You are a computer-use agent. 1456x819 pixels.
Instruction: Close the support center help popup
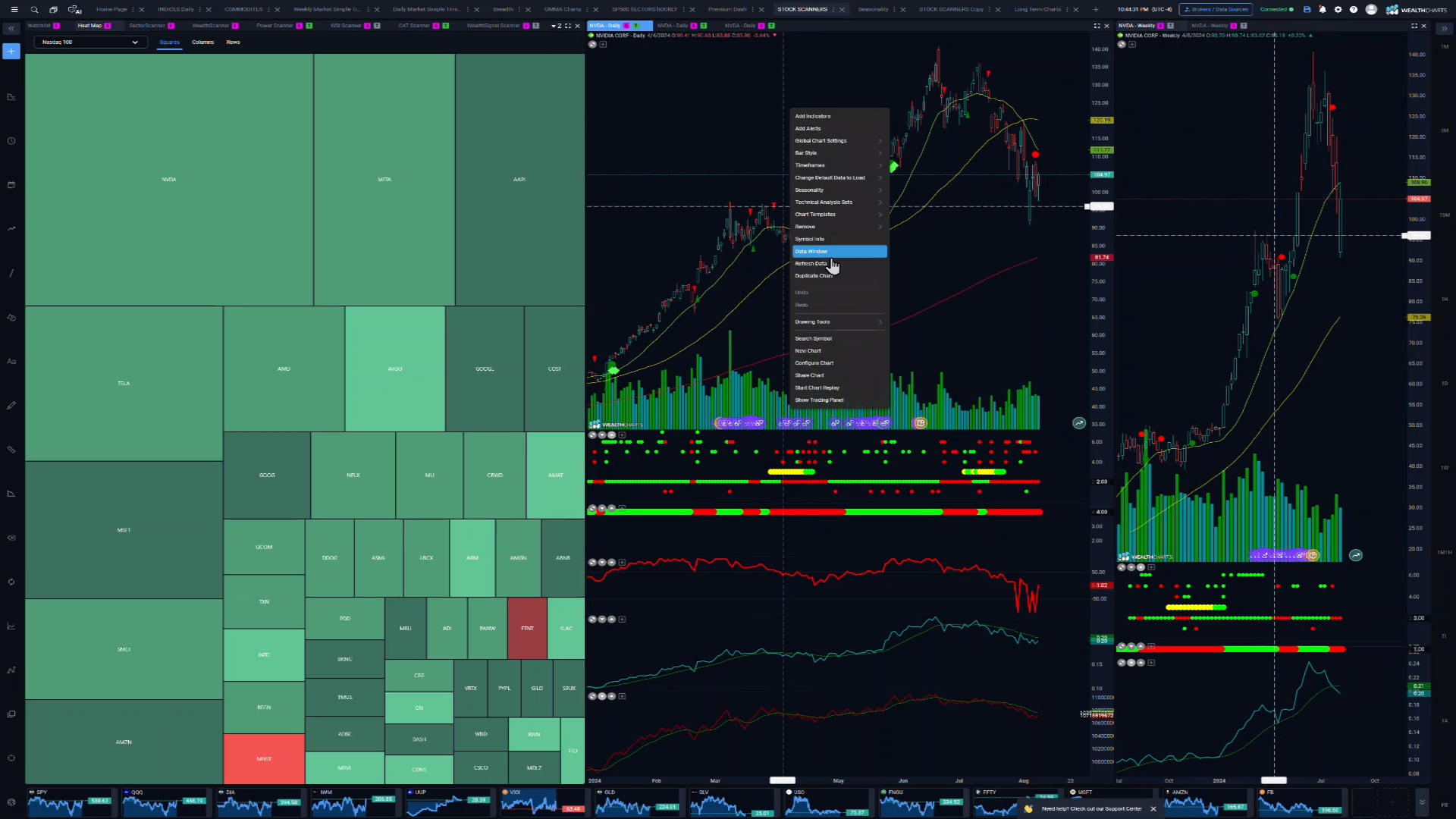(1153, 809)
